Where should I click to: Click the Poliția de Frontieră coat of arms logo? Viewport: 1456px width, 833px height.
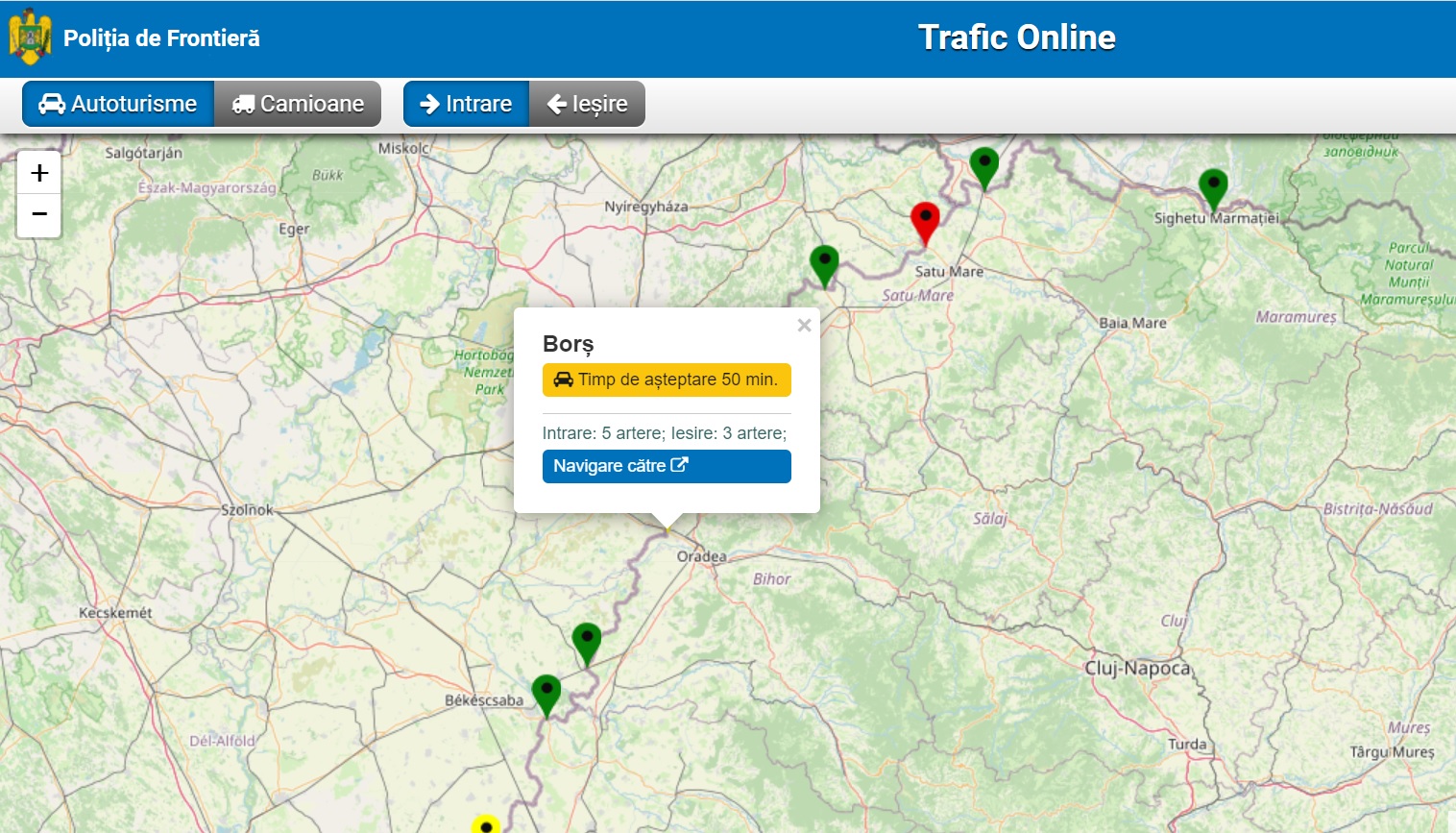(x=30, y=37)
